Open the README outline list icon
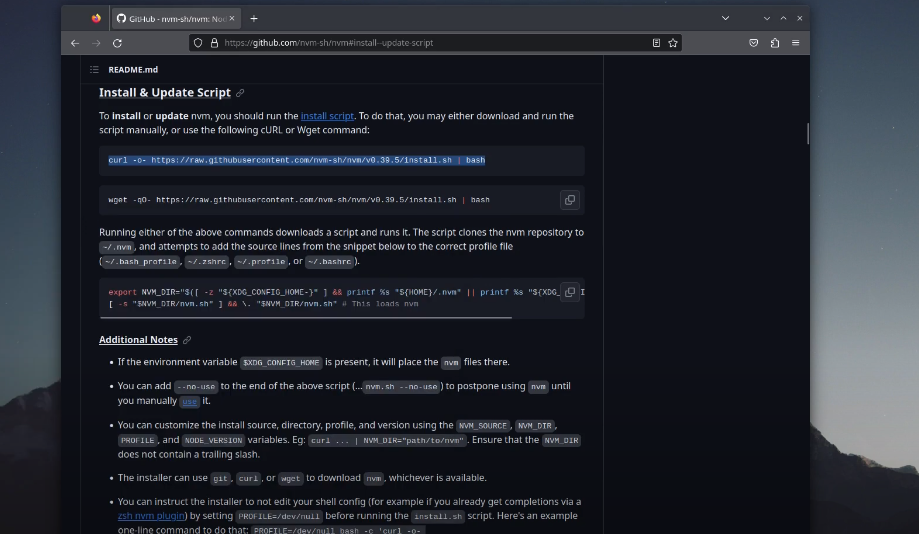Image resolution: width=919 pixels, height=534 pixels. click(94, 70)
